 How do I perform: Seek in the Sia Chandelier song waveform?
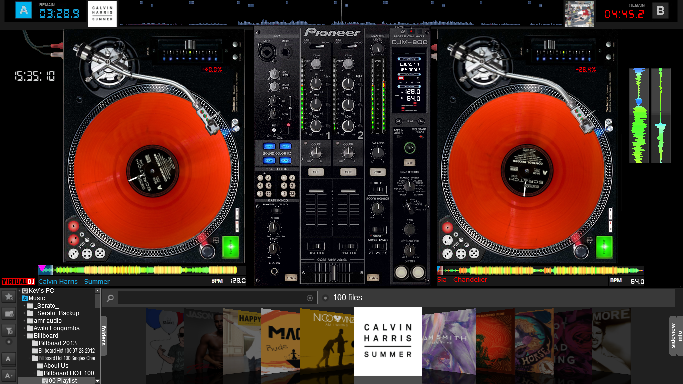coord(540,270)
